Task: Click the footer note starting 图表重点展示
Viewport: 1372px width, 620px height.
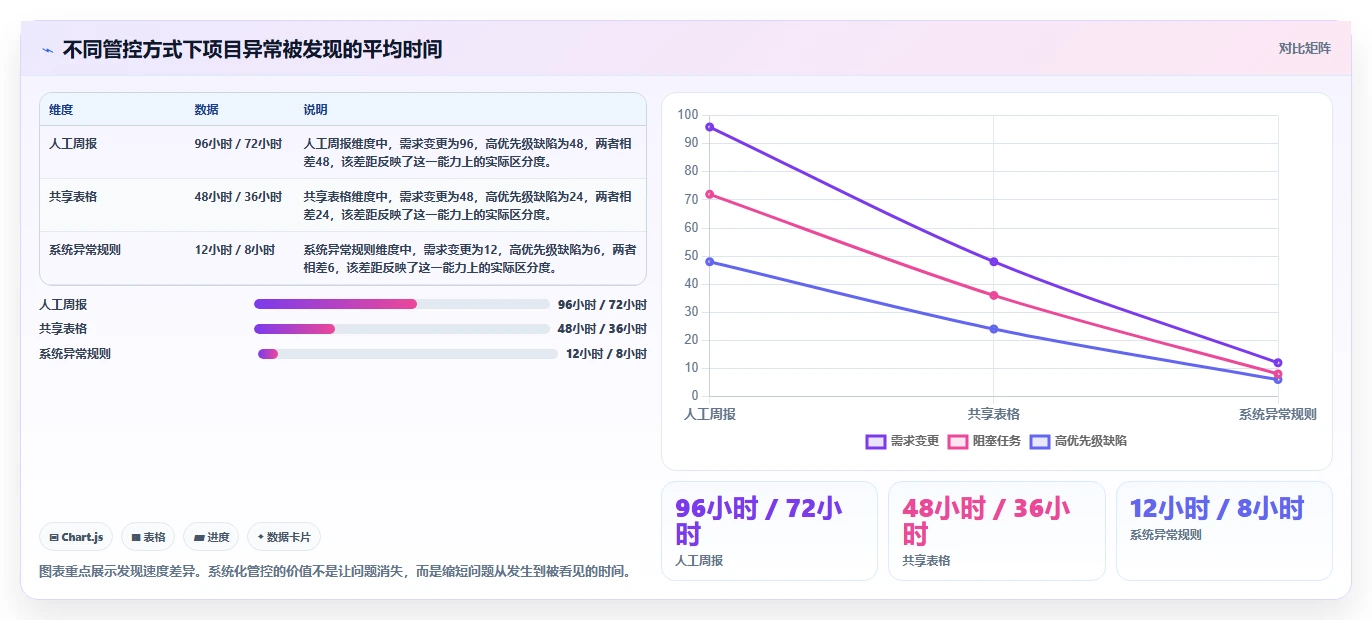Action: click(335, 572)
